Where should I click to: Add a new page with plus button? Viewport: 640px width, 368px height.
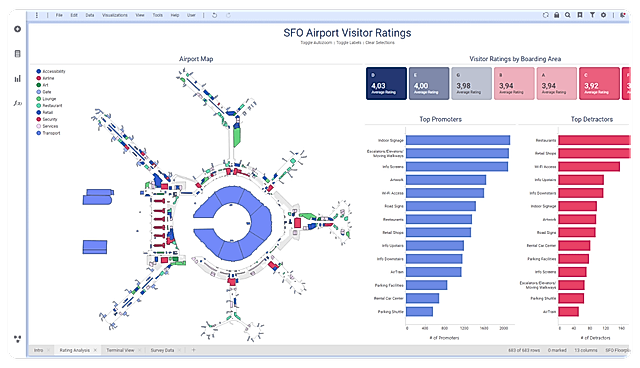(193, 350)
